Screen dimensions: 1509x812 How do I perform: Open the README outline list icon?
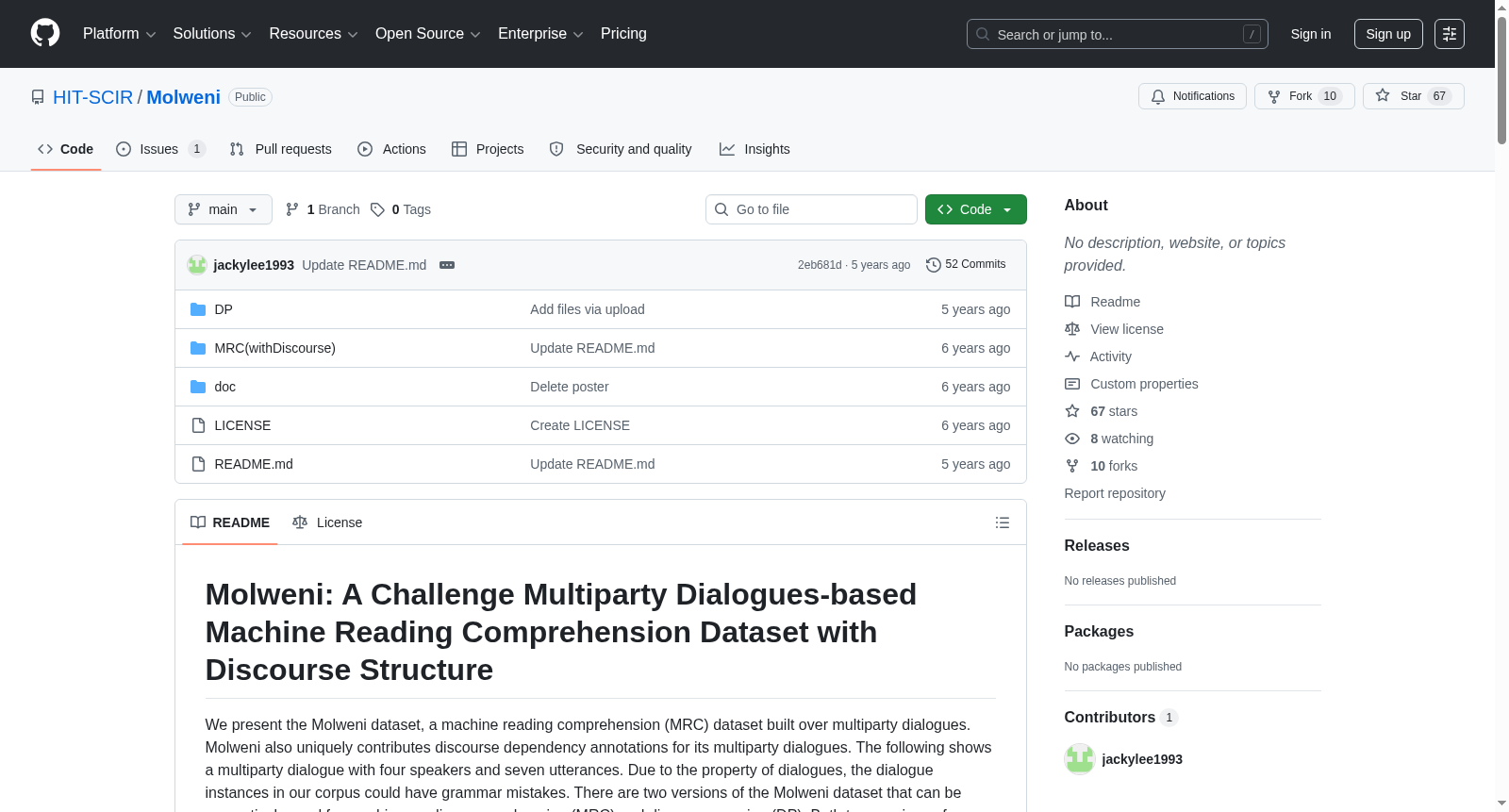(x=1003, y=522)
